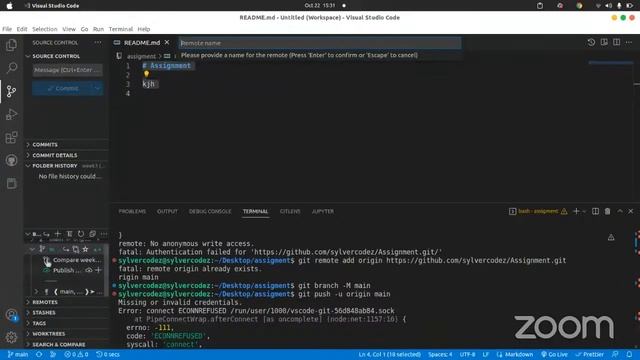The image size is (640, 360).
Task: Kill the terminal with the trash icon
Action: [x=607, y=211]
